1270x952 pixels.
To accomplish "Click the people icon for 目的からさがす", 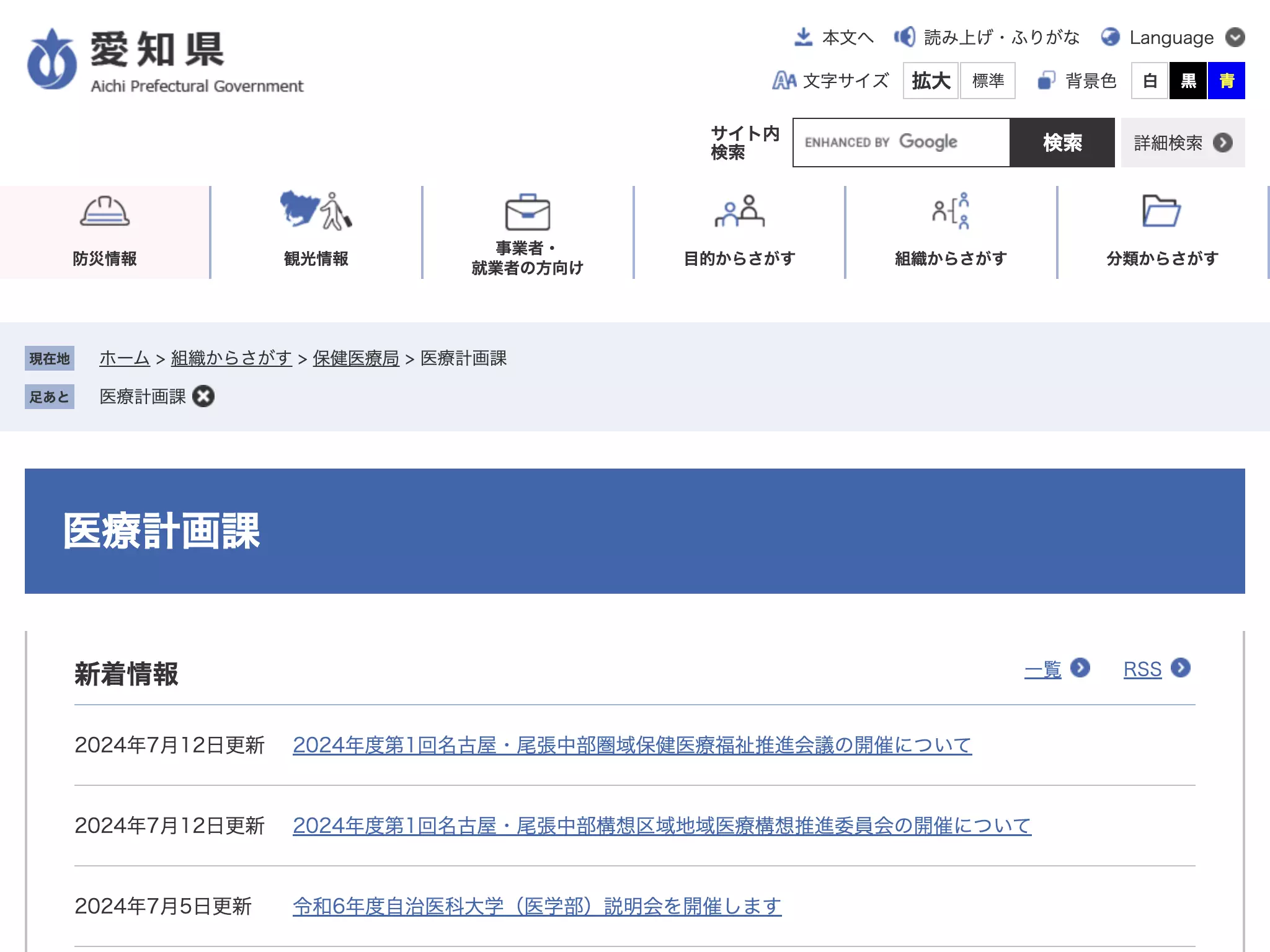I will (739, 211).
